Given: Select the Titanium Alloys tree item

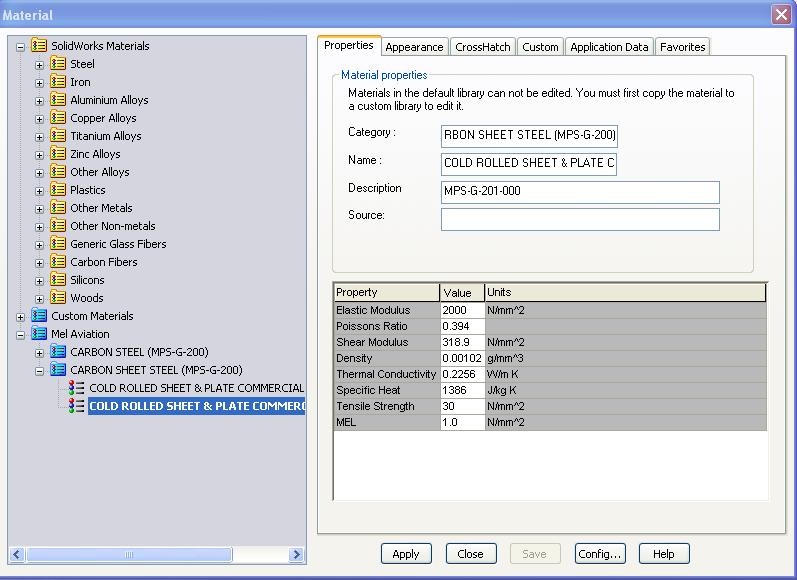Looking at the screenshot, I should (x=106, y=136).
